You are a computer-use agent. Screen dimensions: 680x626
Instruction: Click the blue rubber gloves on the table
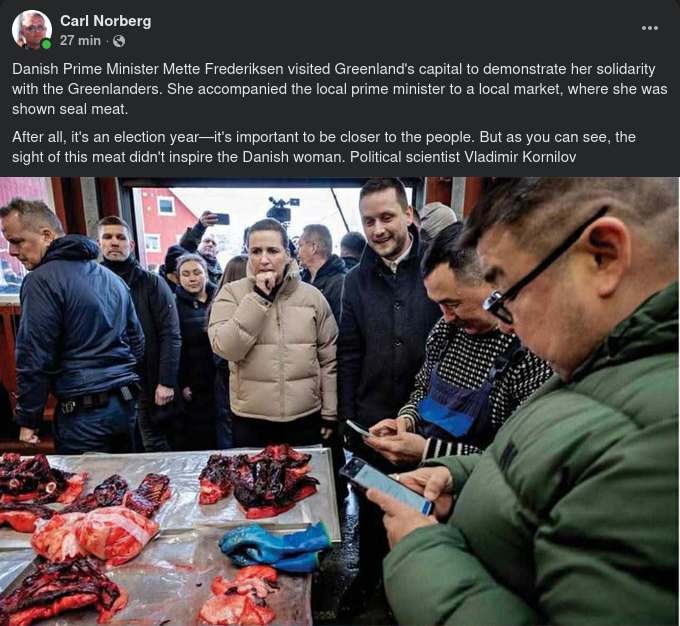pos(276,547)
